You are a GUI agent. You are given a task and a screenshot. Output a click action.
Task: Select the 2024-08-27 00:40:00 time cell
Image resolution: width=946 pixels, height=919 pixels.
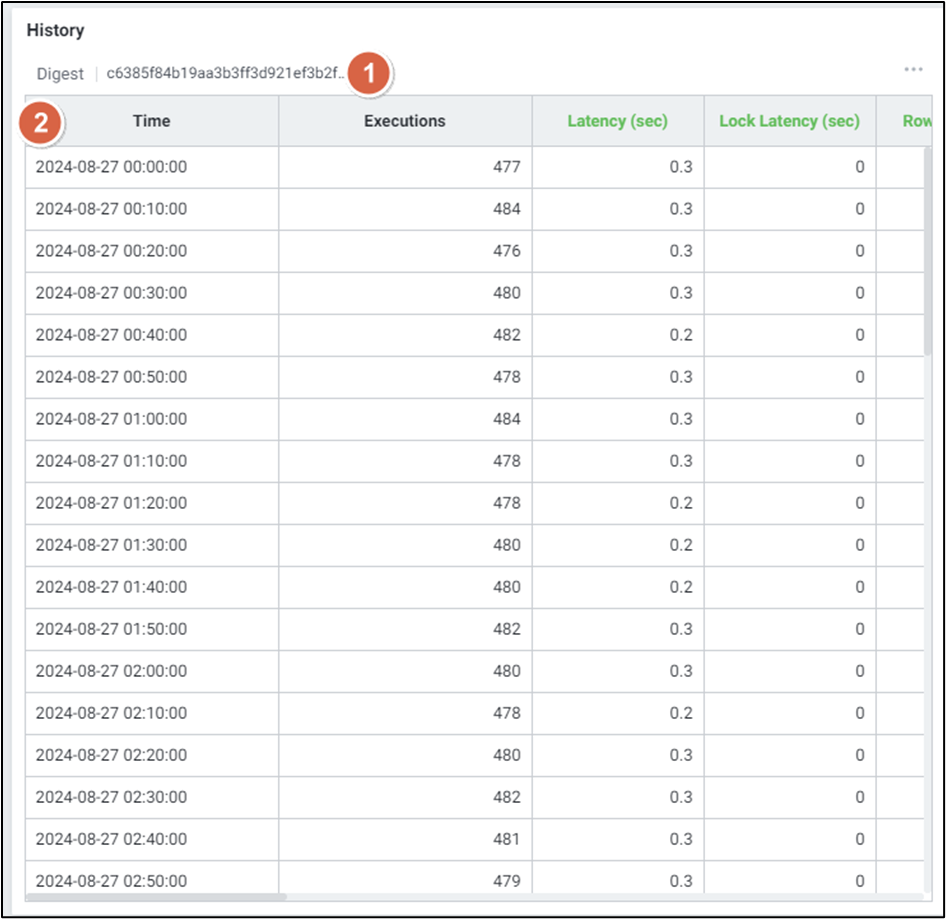pyautogui.click(x=111, y=335)
